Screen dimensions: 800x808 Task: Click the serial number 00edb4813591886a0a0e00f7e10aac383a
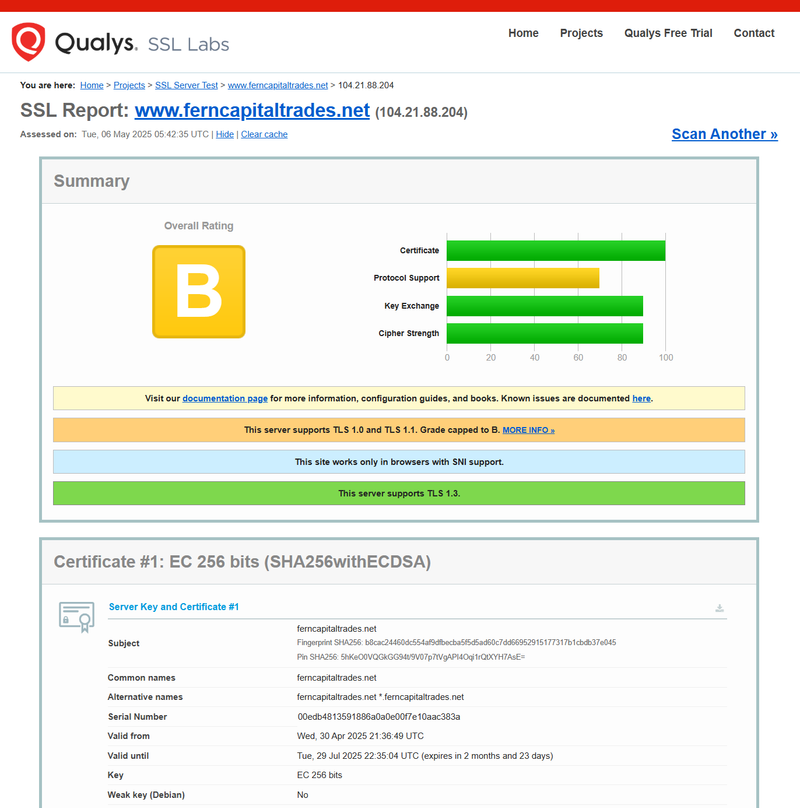tap(378, 717)
